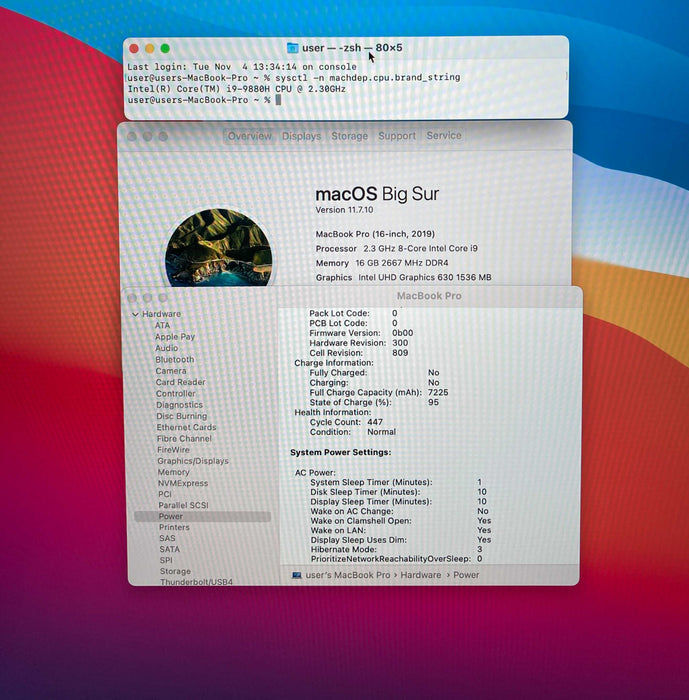
Task: Select FireWire in sidebar
Action: click(x=173, y=450)
